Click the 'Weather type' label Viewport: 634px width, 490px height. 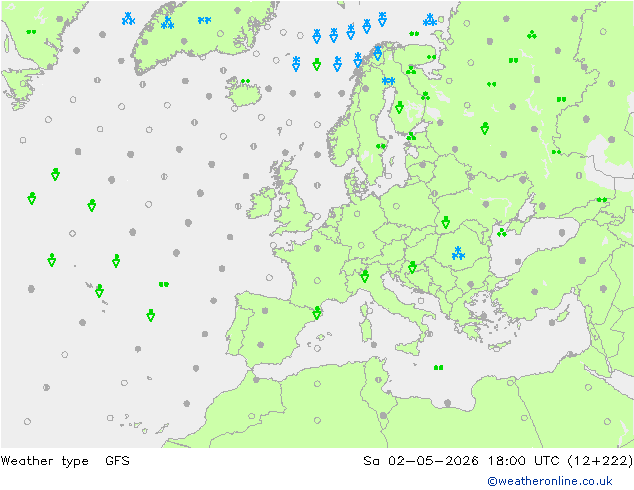[44, 460]
